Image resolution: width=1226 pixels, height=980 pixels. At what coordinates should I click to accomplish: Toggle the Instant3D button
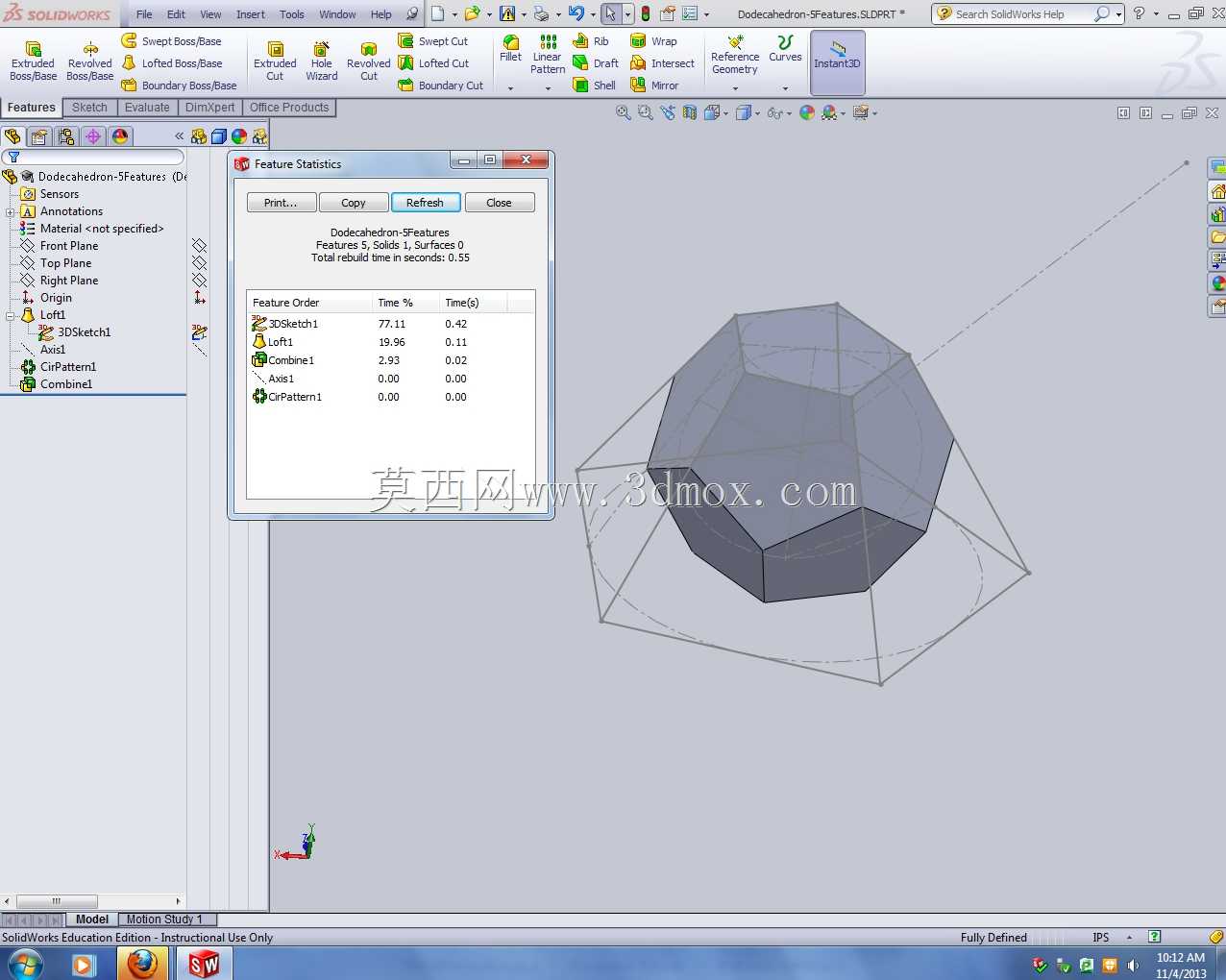[x=838, y=62]
